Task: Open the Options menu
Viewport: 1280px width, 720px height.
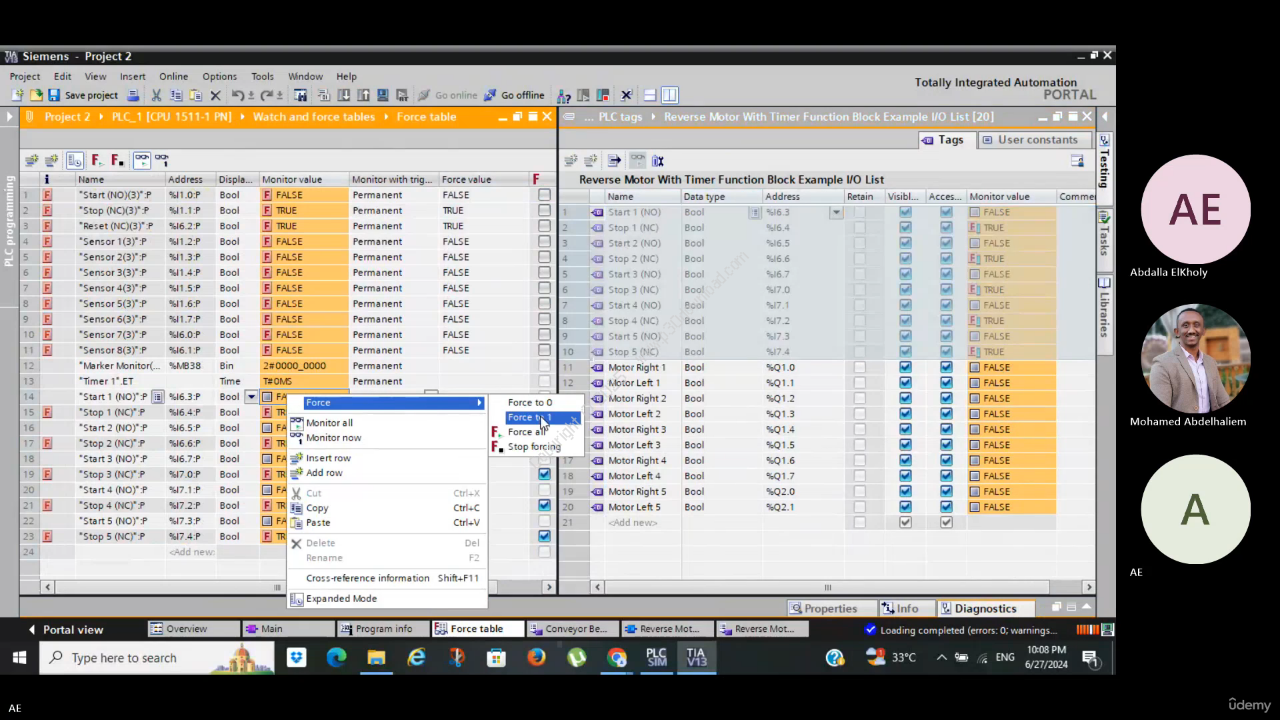Action: click(x=219, y=76)
